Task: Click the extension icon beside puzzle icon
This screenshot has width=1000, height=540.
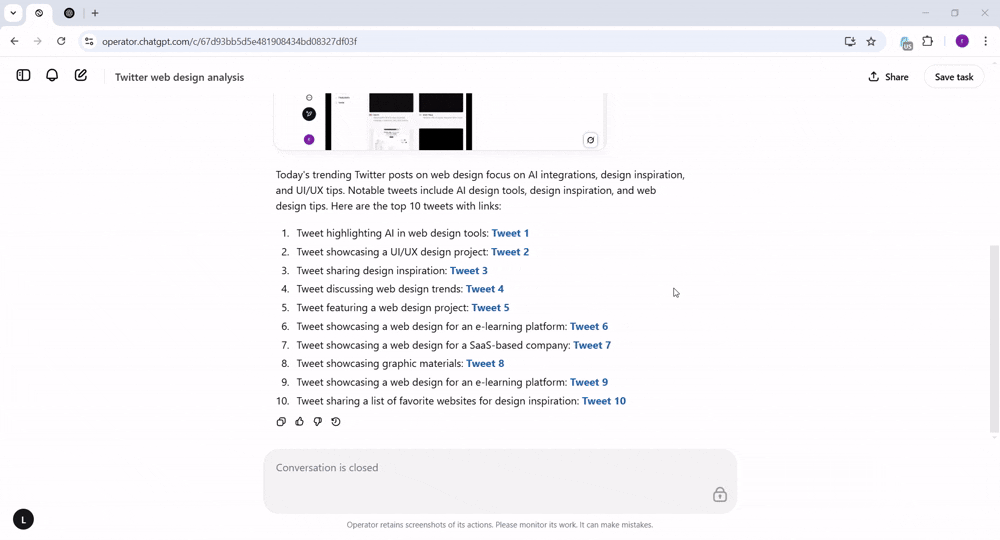Action: click(906, 43)
